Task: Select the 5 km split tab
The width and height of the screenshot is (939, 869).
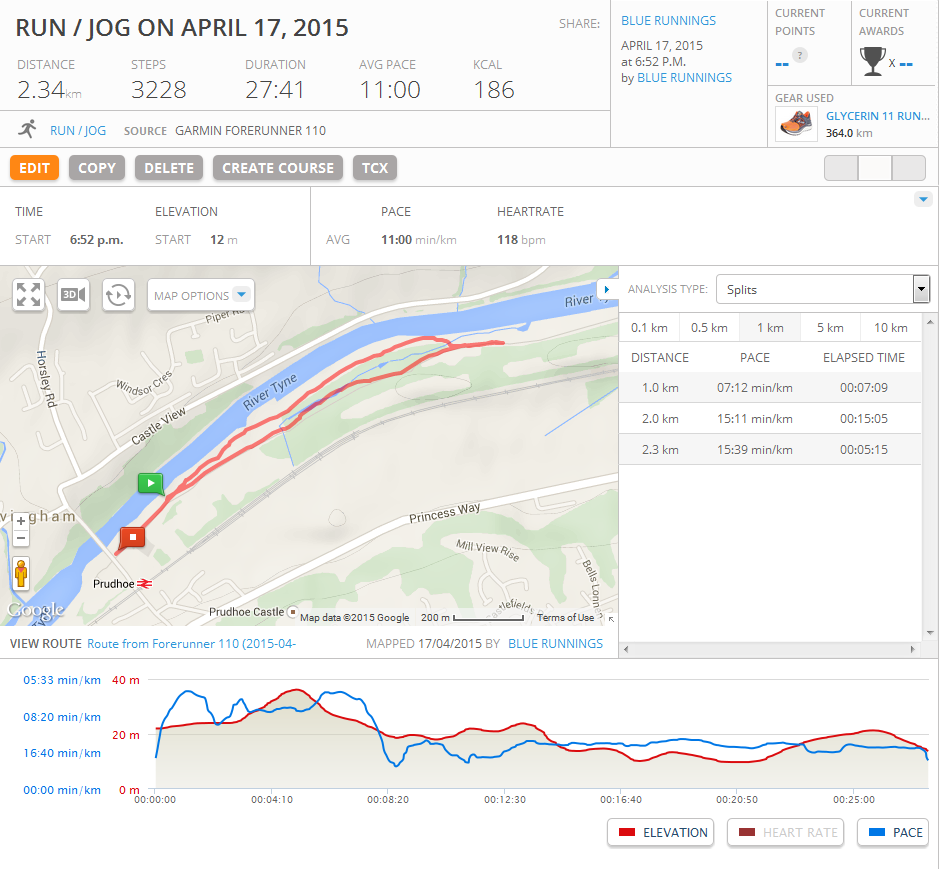Action: point(829,327)
